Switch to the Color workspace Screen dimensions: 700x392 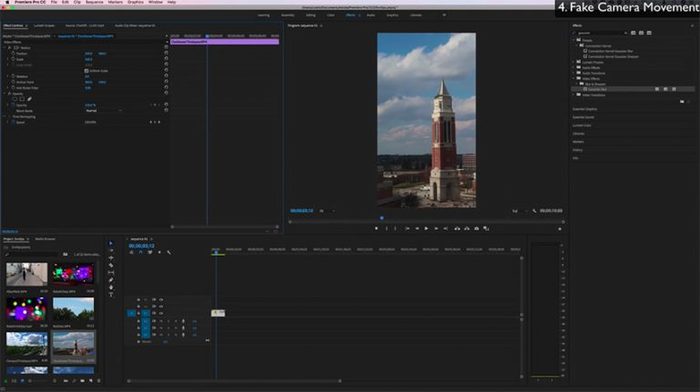[x=331, y=15]
